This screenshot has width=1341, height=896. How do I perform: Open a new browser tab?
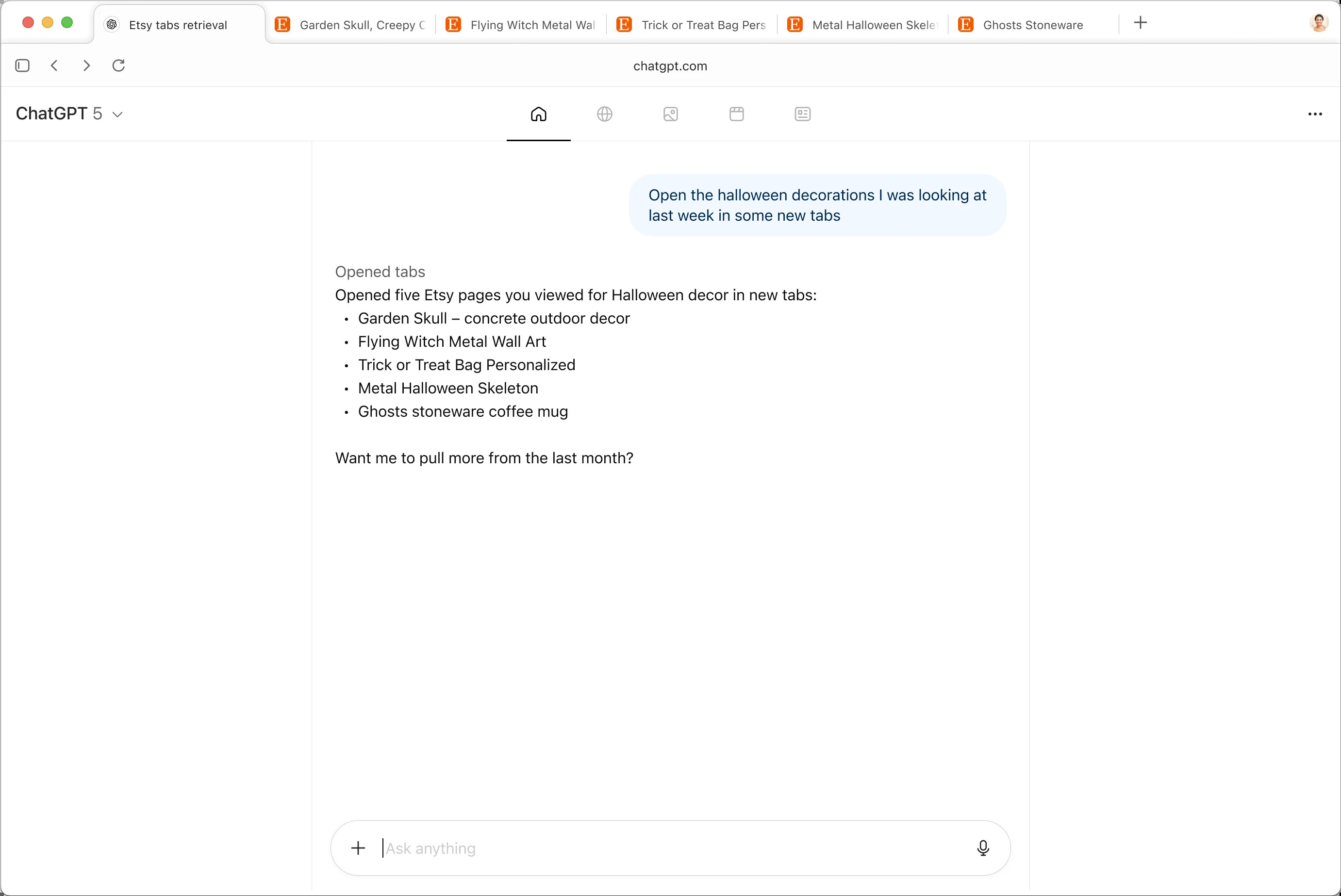pyautogui.click(x=1141, y=22)
